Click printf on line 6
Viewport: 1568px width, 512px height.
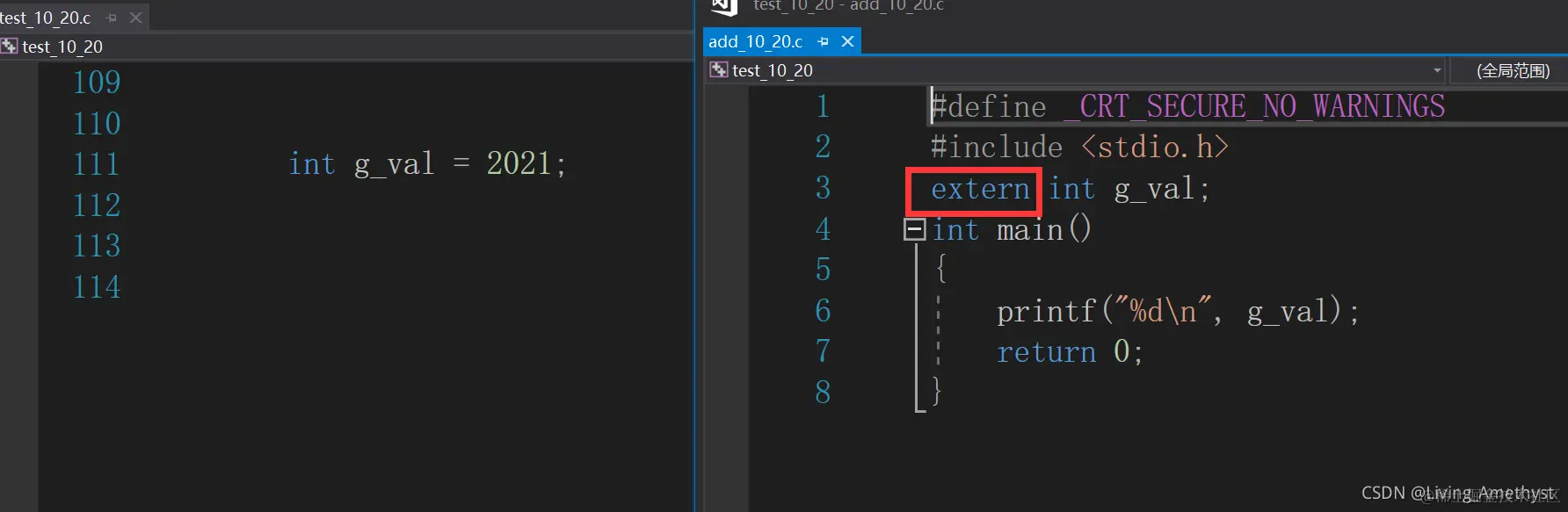1046,312
